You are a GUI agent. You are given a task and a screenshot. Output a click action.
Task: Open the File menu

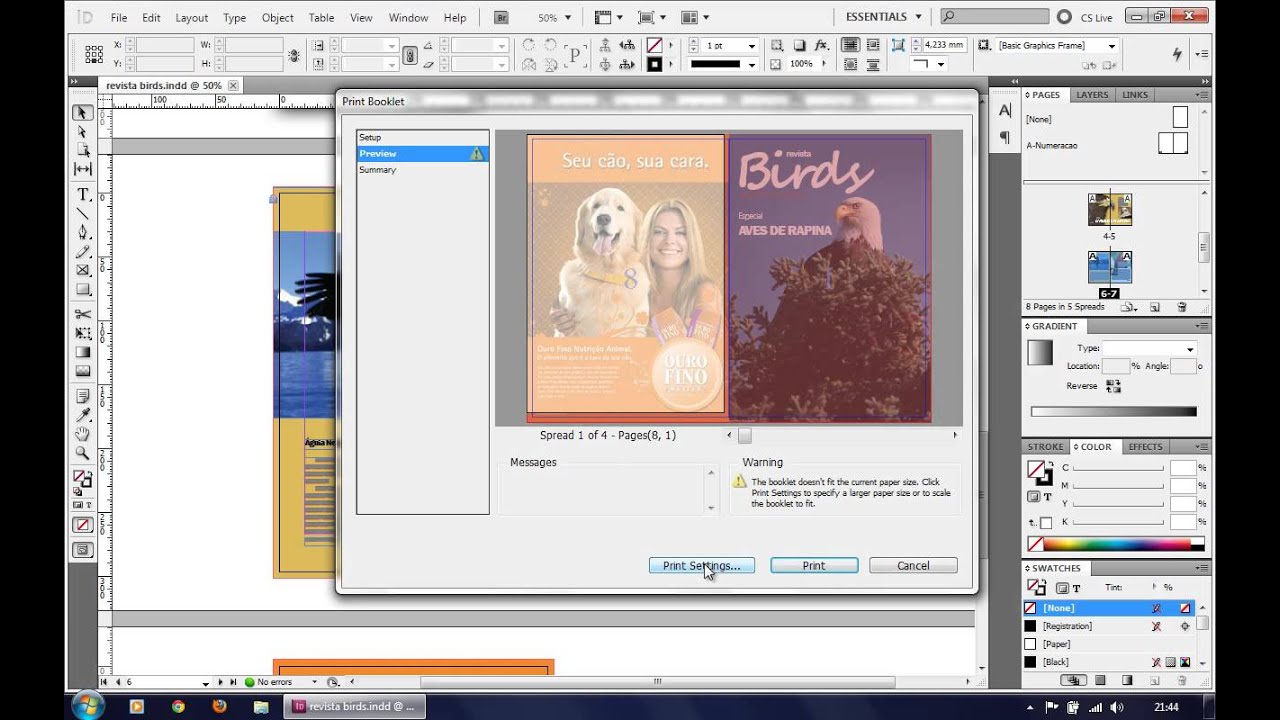(119, 18)
